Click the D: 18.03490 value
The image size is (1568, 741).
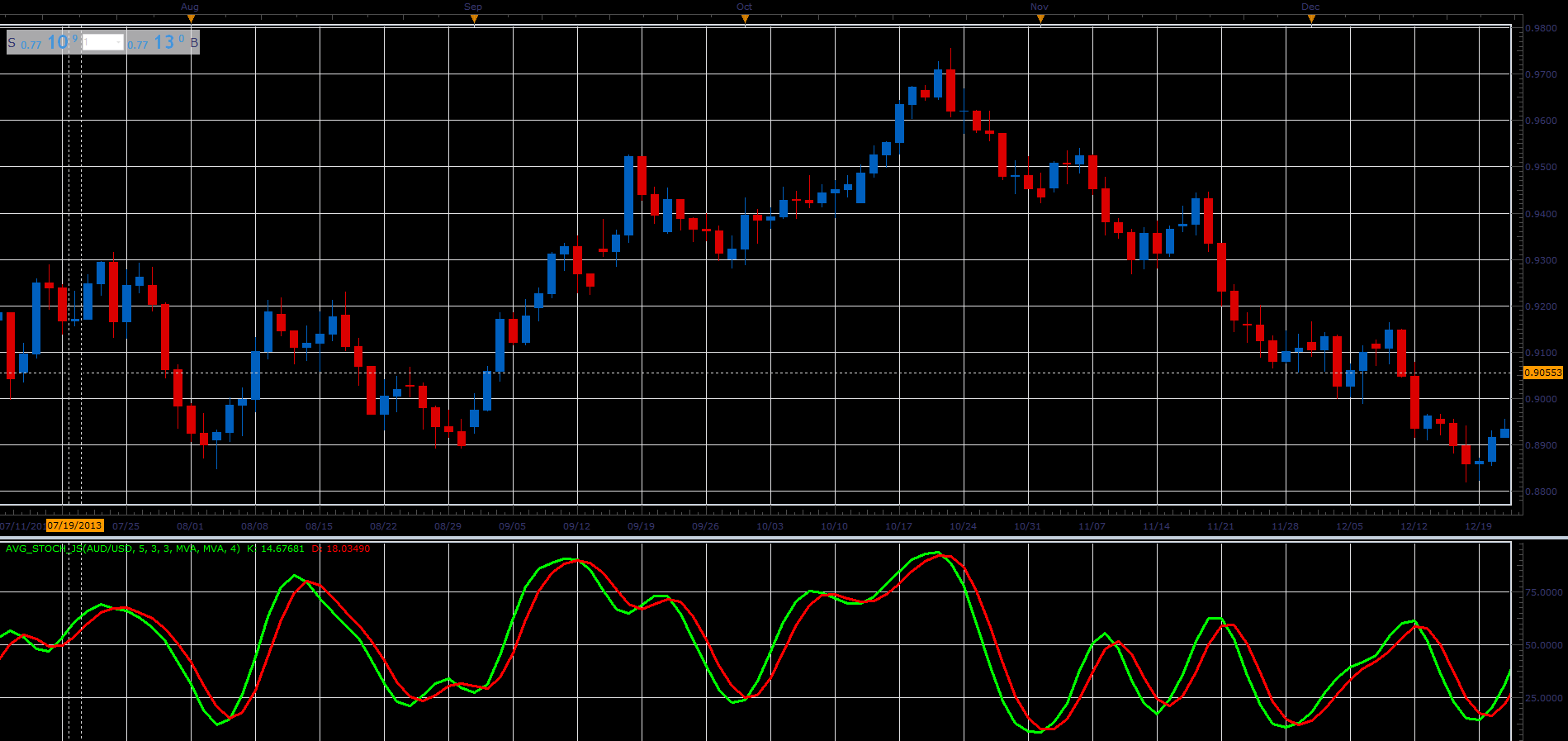tap(341, 549)
